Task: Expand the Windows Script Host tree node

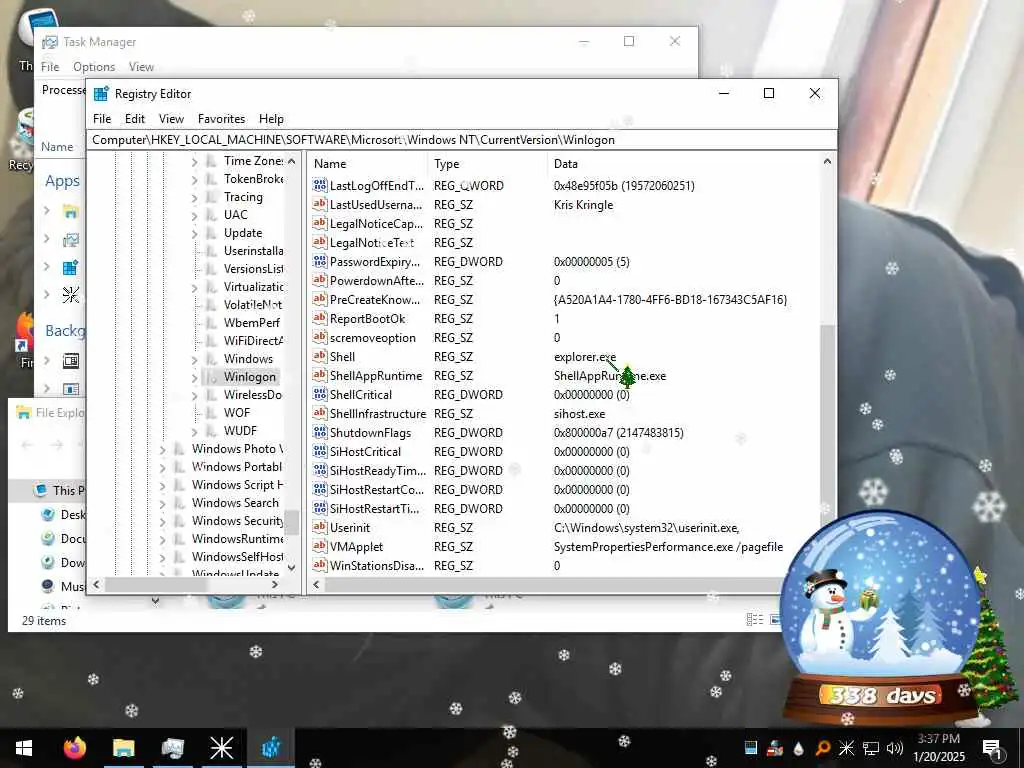Action: 163,485
